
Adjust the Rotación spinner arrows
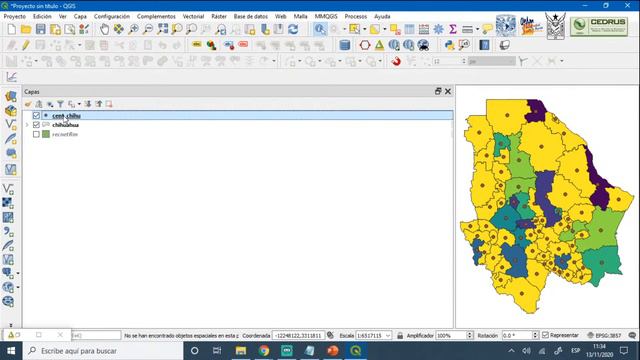[535, 336]
